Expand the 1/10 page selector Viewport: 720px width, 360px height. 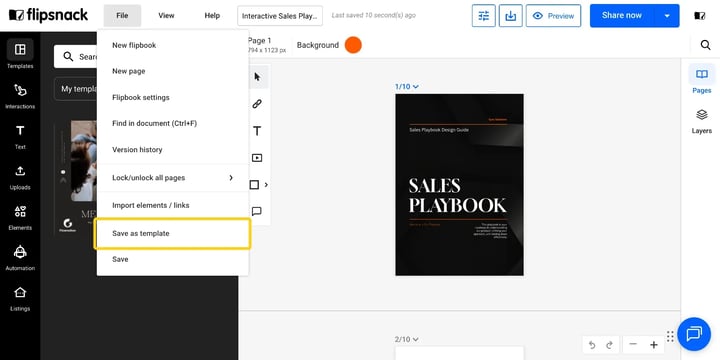407,86
